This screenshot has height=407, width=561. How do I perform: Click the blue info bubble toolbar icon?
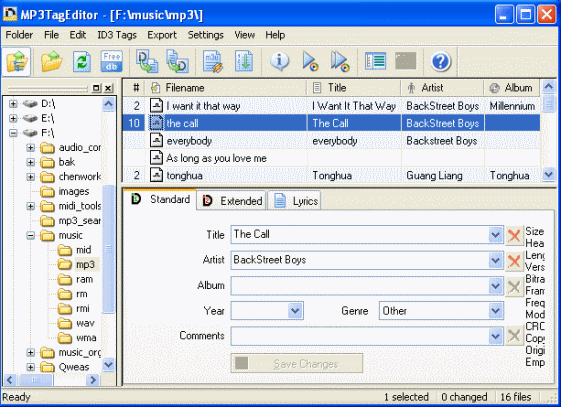click(280, 62)
